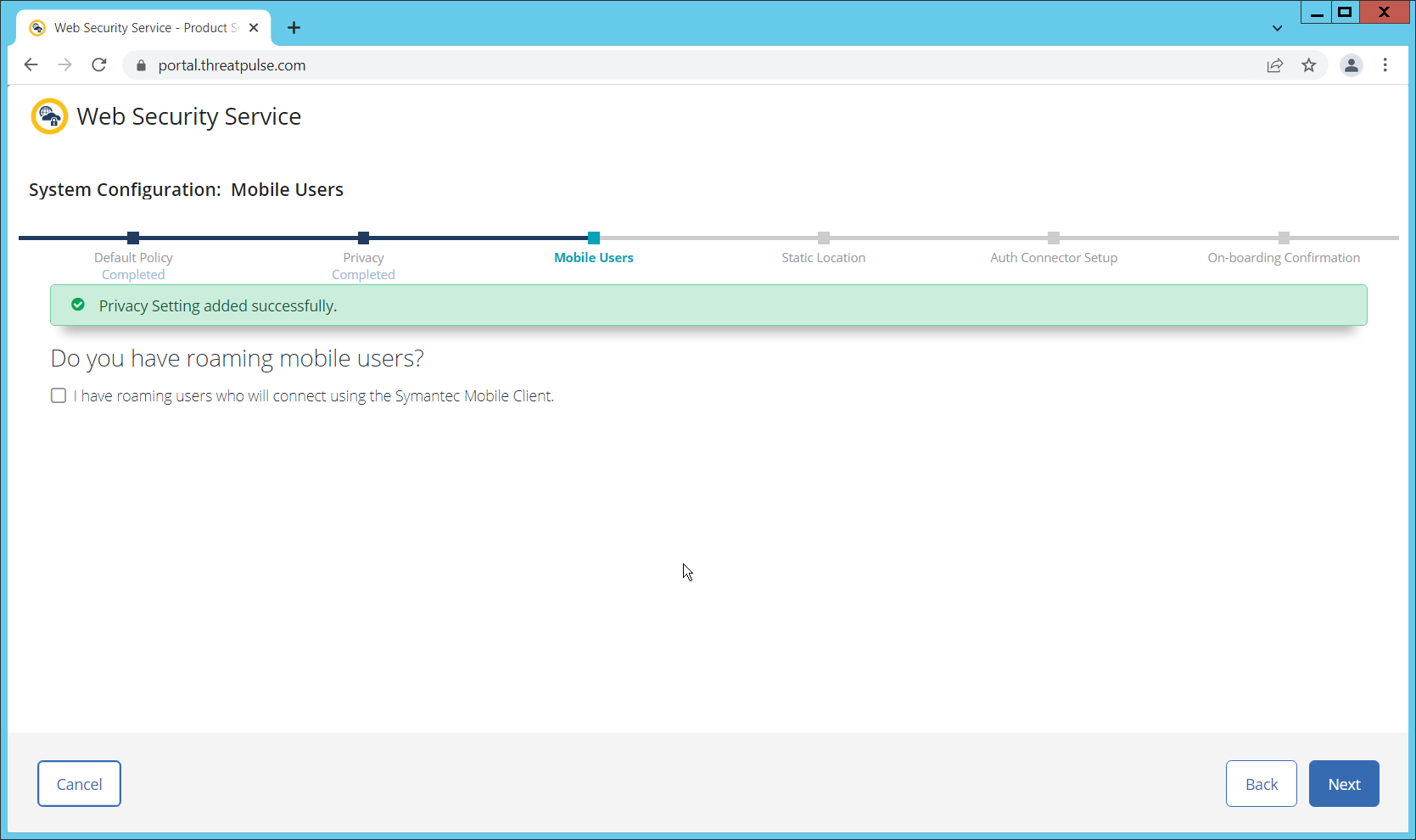This screenshot has height=840, width=1416.
Task: Open the Chrome three-dot menu
Action: (x=1385, y=65)
